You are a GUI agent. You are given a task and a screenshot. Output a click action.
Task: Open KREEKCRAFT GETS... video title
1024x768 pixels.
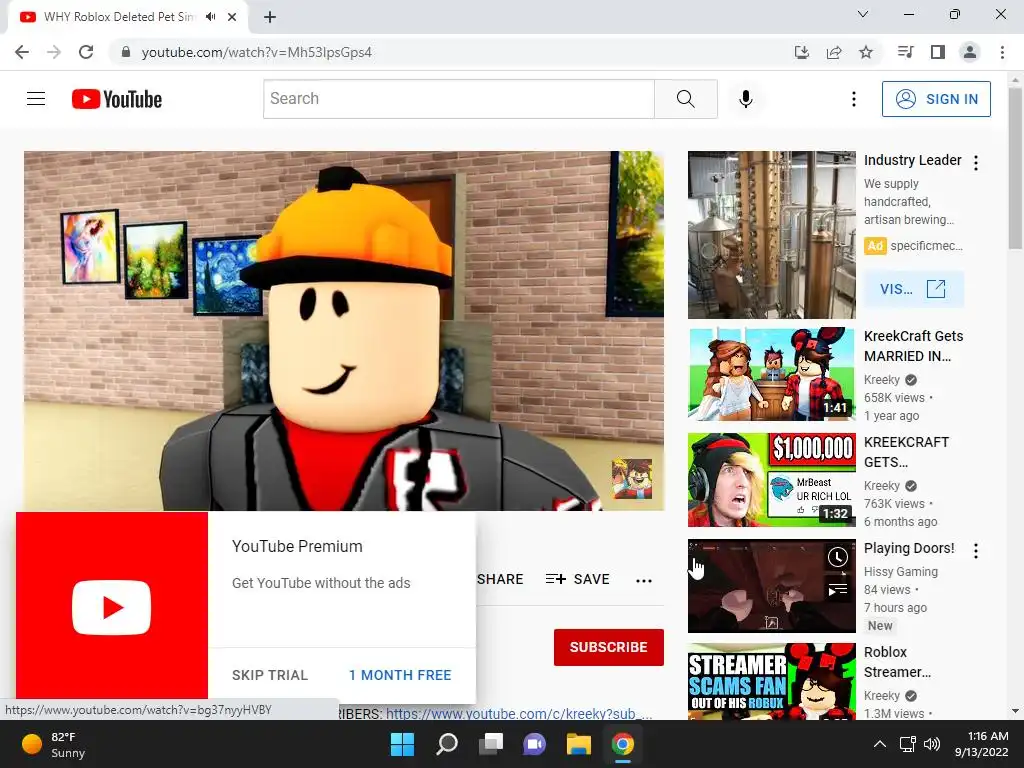coord(906,452)
